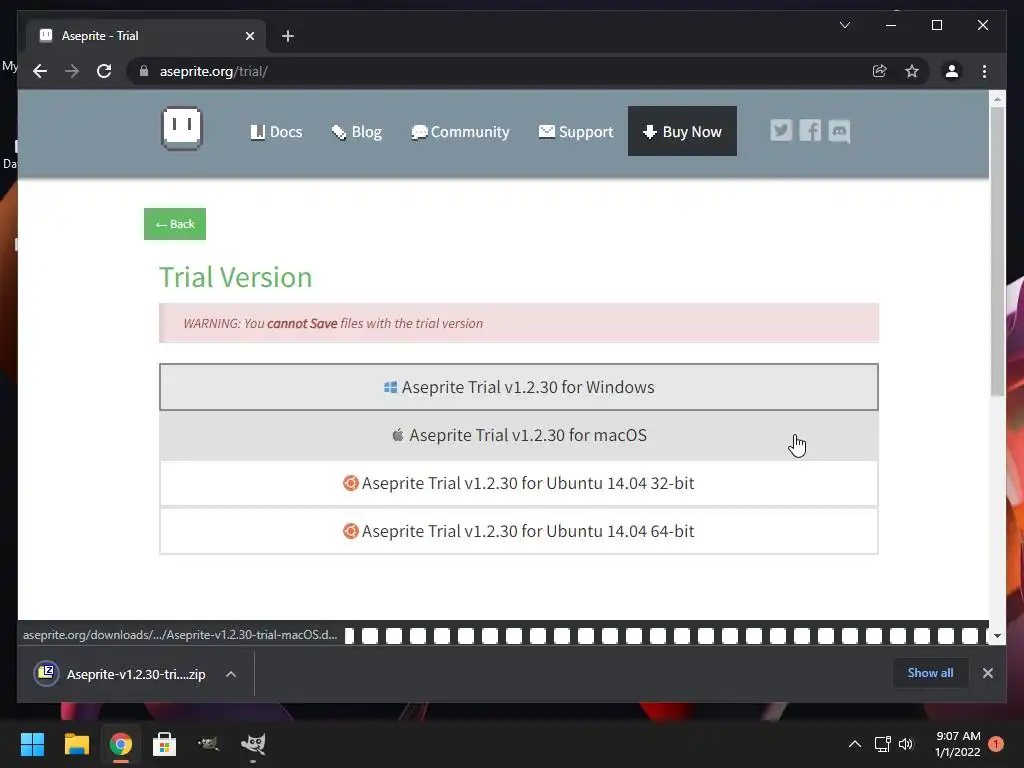
Task: Open a new browser tab
Action: [287, 36]
